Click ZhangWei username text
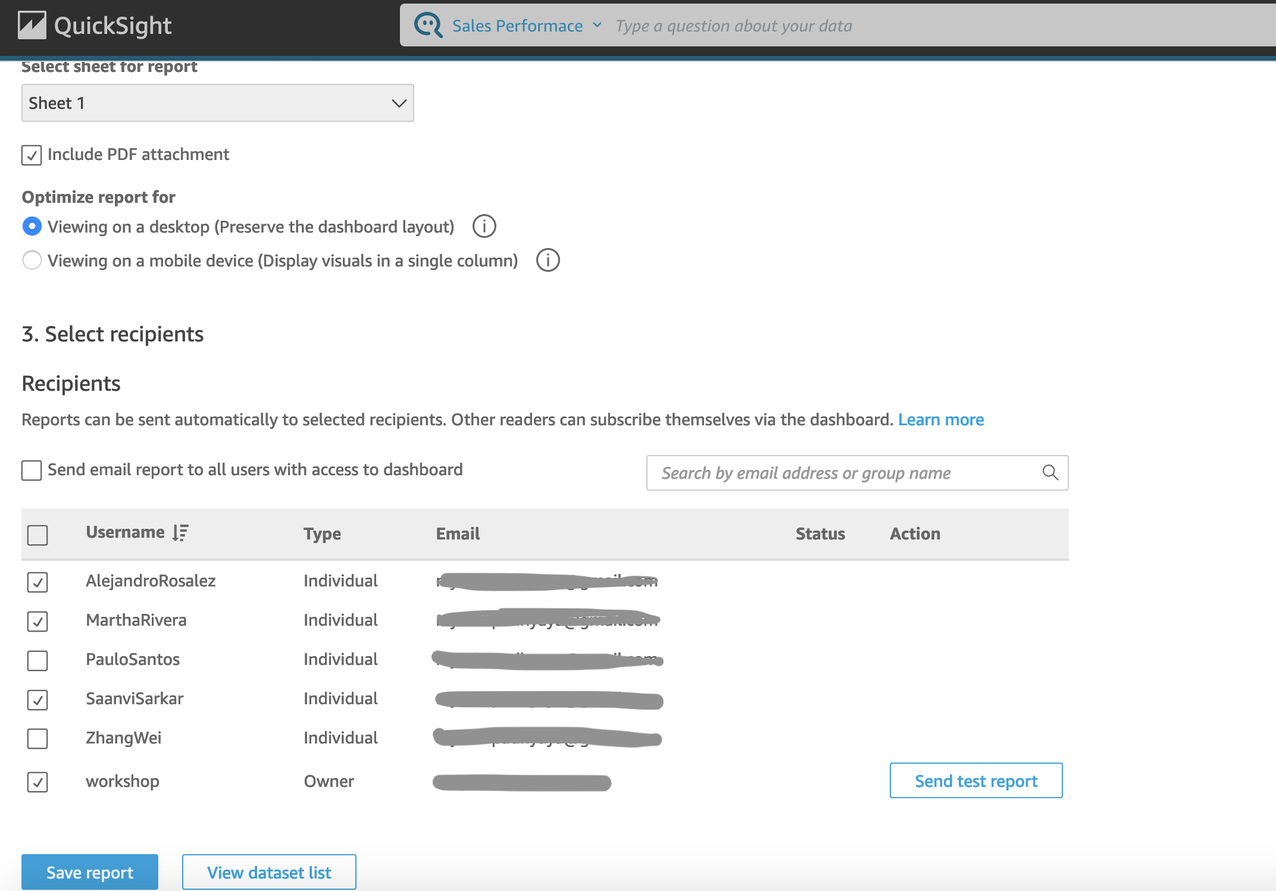The width and height of the screenshot is (1276, 891). (124, 737)
